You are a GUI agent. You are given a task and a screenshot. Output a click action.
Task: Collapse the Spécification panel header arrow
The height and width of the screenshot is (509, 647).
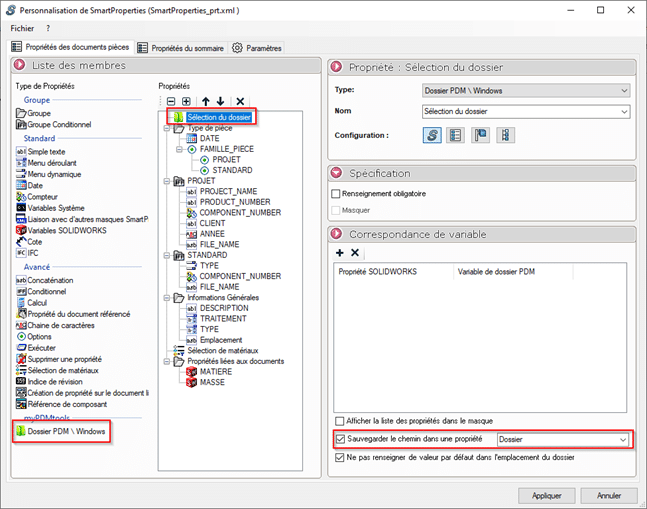pyautogui.click(x=337, y=173)
